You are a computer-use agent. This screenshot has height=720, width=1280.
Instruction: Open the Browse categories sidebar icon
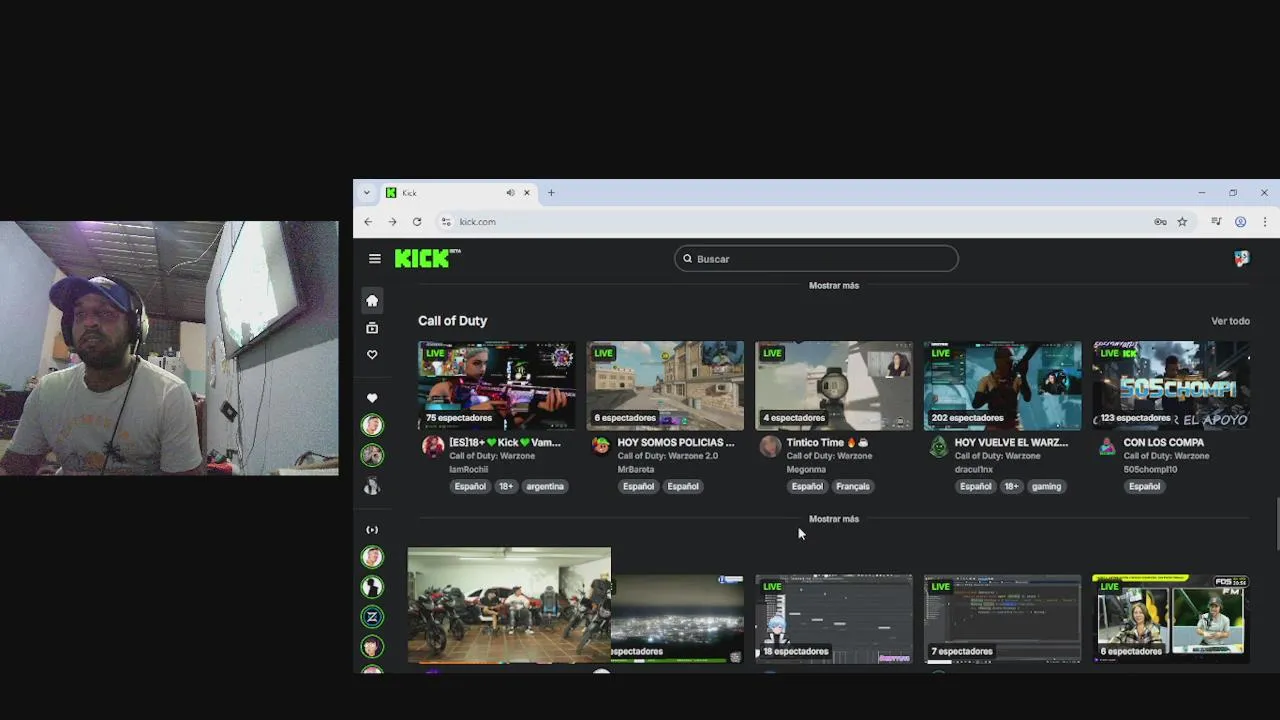372,328
